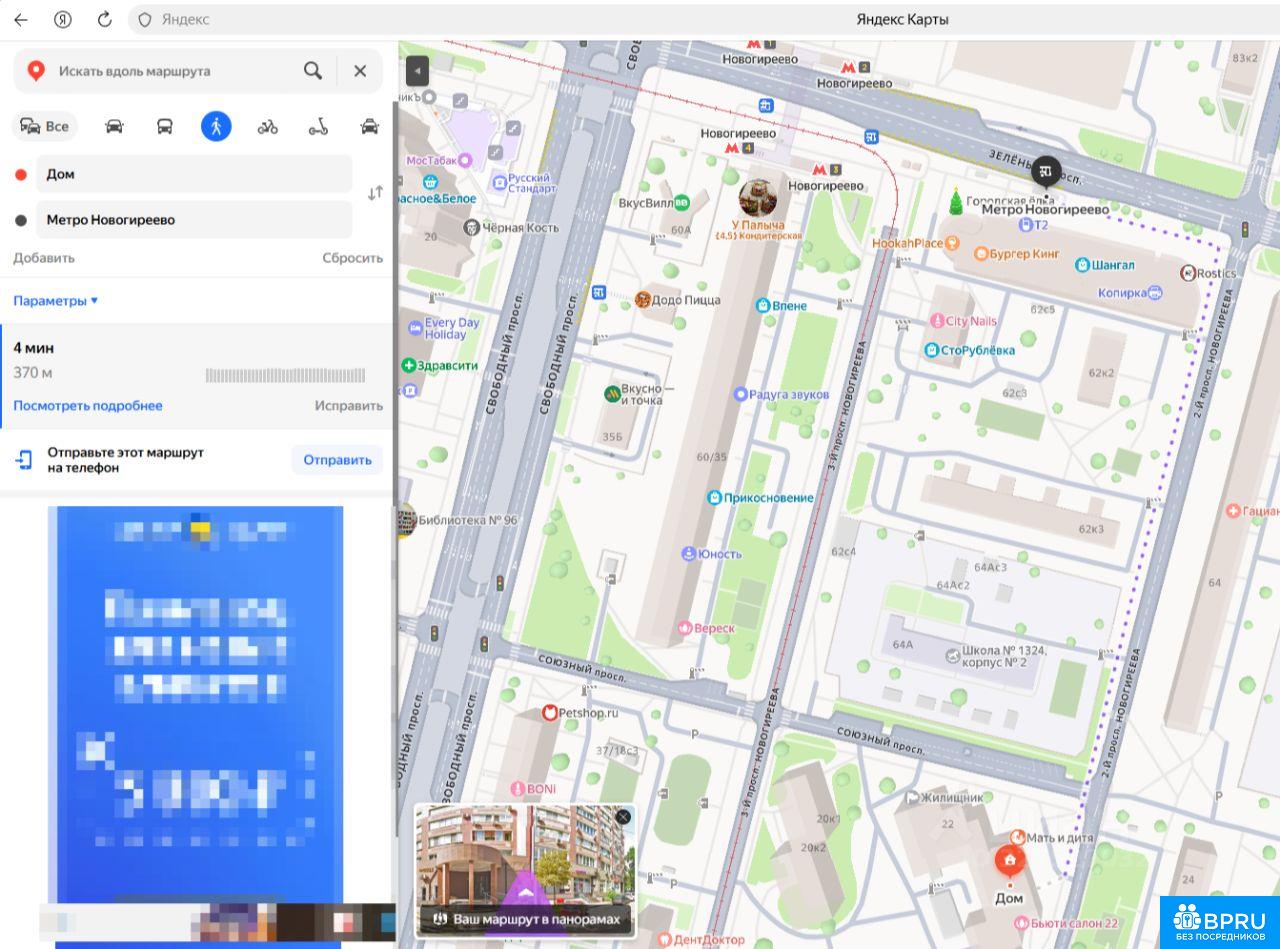The image size is (1280, 949).
Task: Click the black destination pin at Метро Новогиреево
Action: pos(1046,173)
